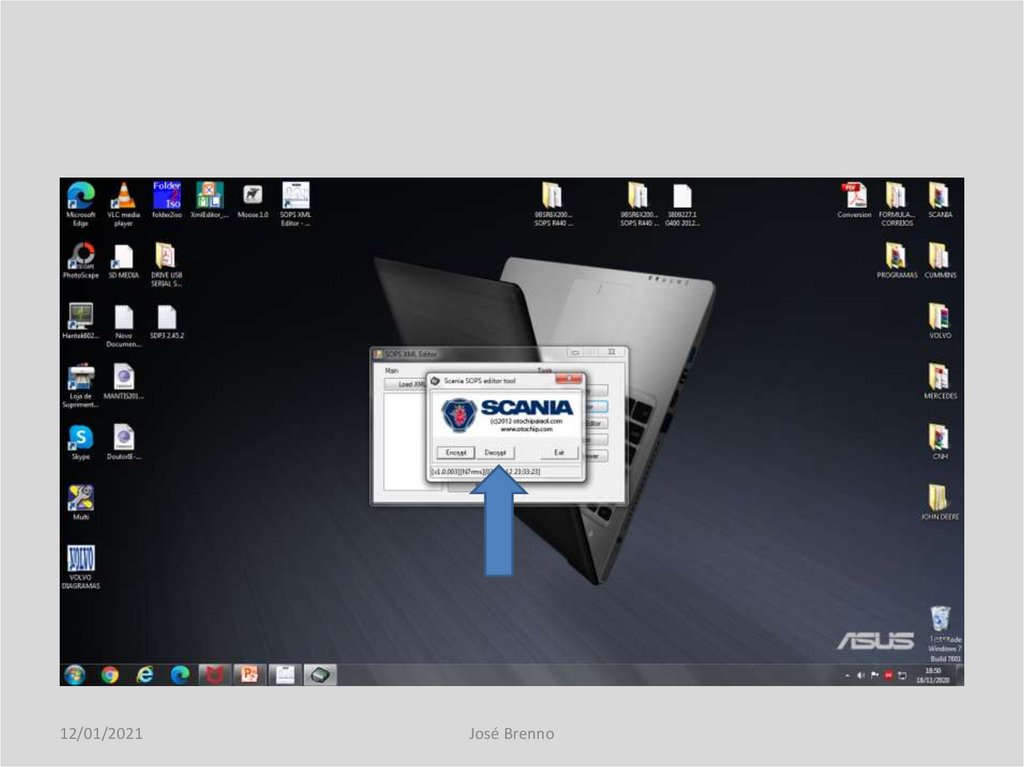Open the SDP3 2.45.2 desktop file
Image resolution: width=1024 pixels, height=767 pixels.
[x=166, y=318]
